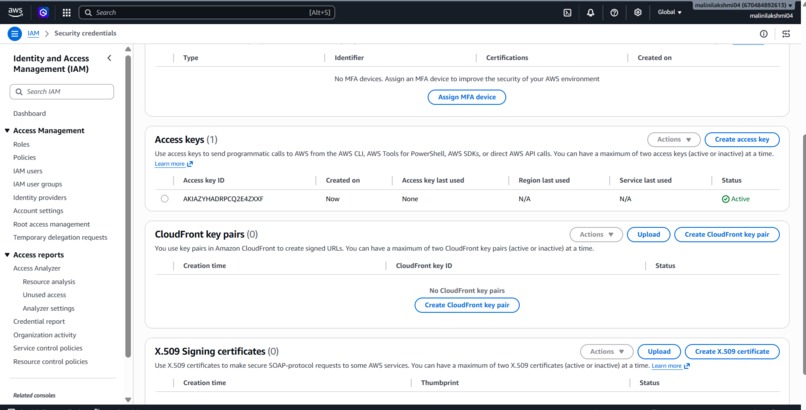
Task: Open Resource analysis page
Action: point(49,282)
